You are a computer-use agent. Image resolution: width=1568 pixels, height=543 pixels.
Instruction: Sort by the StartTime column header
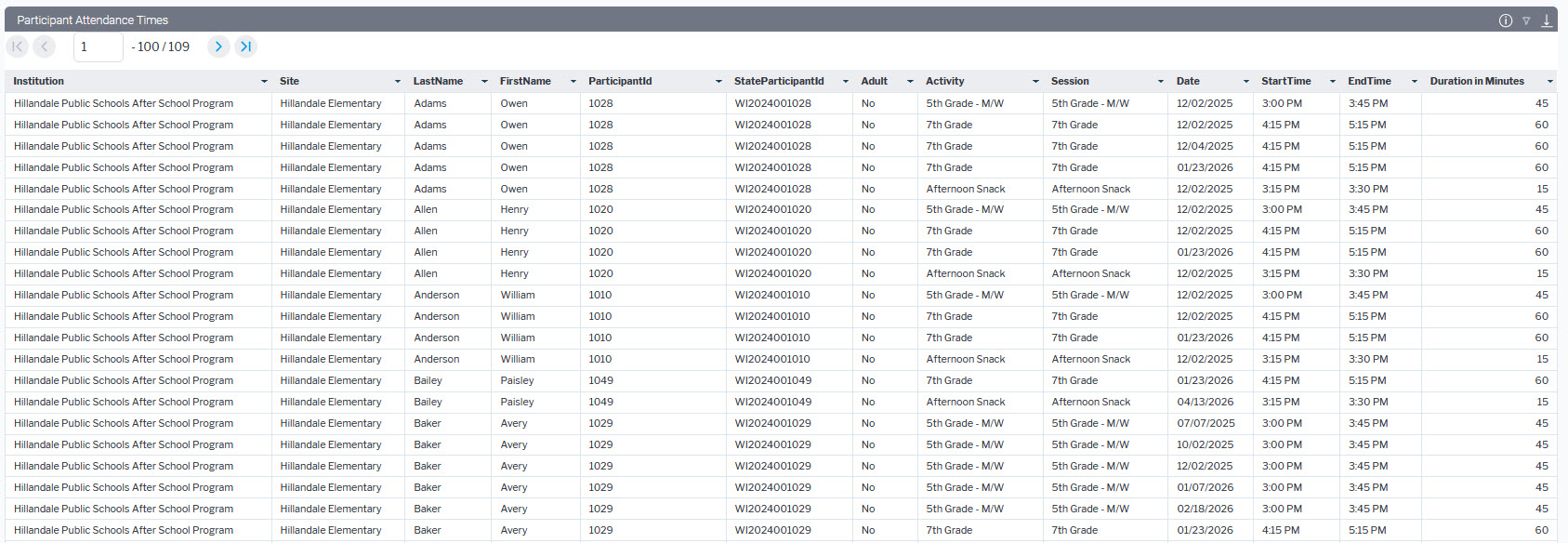coord(1286,81)
